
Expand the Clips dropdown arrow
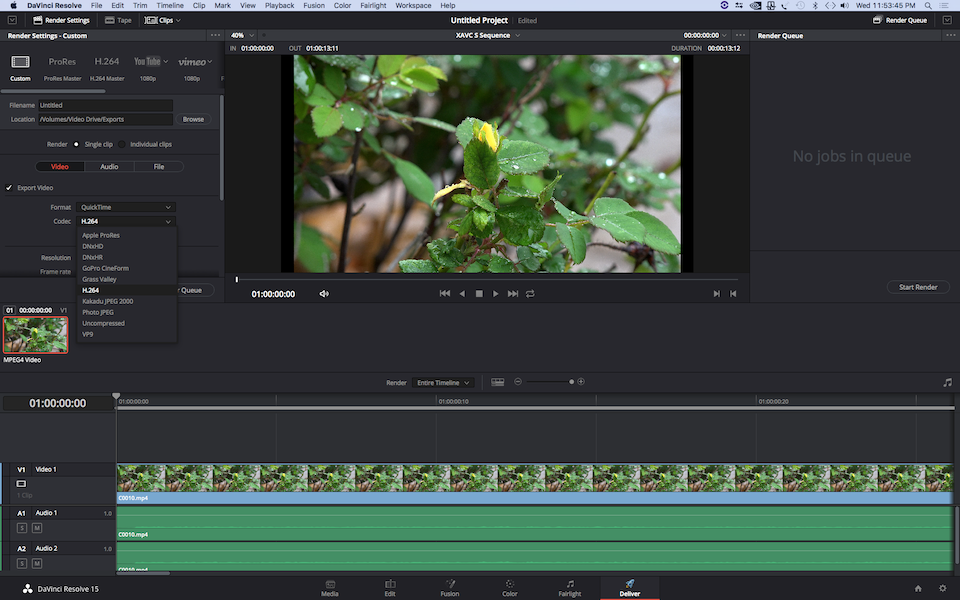(x=178, y=20)
